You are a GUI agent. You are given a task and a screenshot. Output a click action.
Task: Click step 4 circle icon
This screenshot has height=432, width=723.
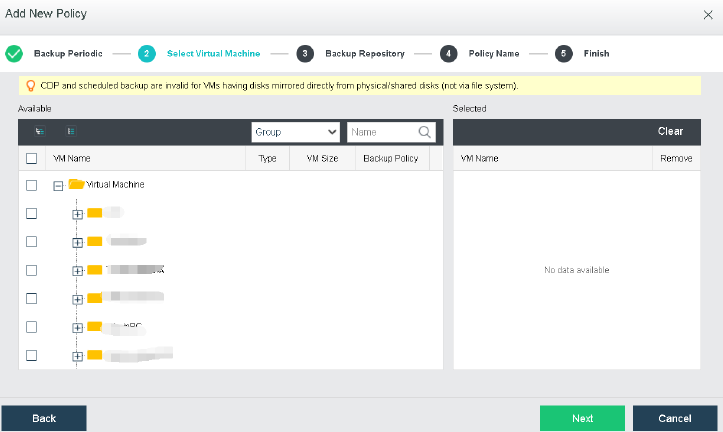[x=449, y=53]
